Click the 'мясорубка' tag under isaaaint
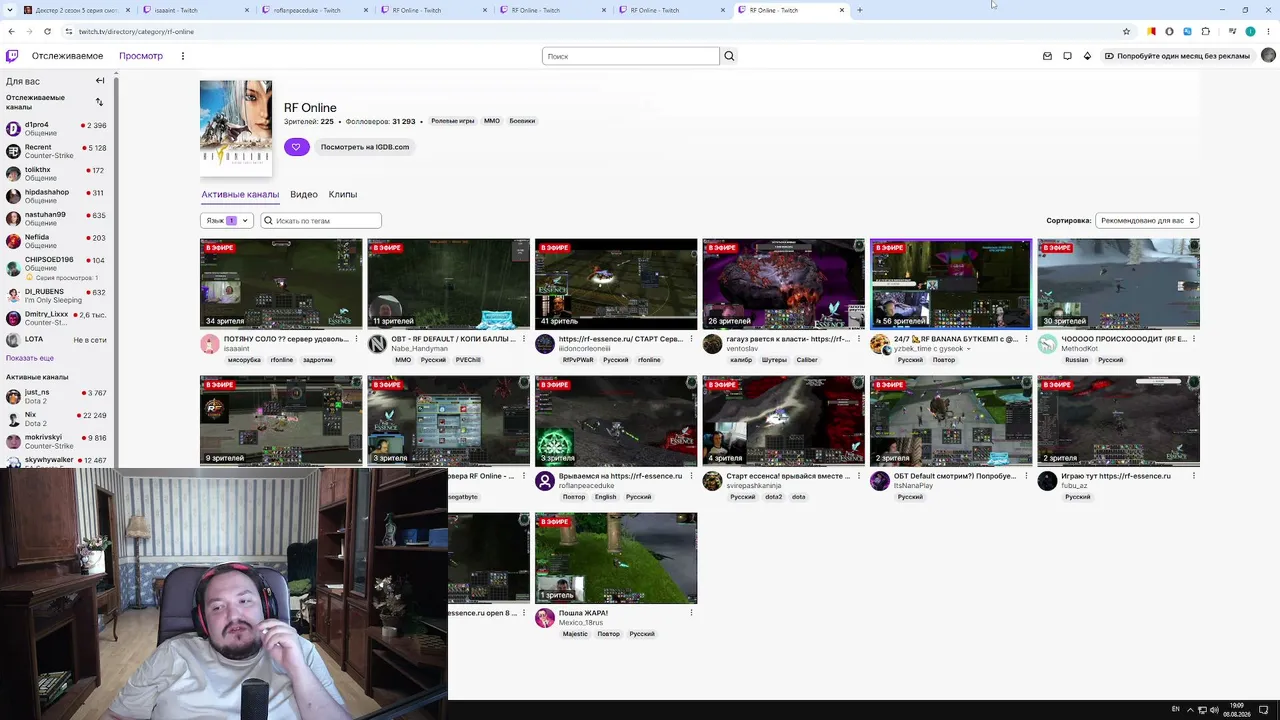Image resolution: width=1280 pixels, height=720 pixels. click(x=244, y=360)
